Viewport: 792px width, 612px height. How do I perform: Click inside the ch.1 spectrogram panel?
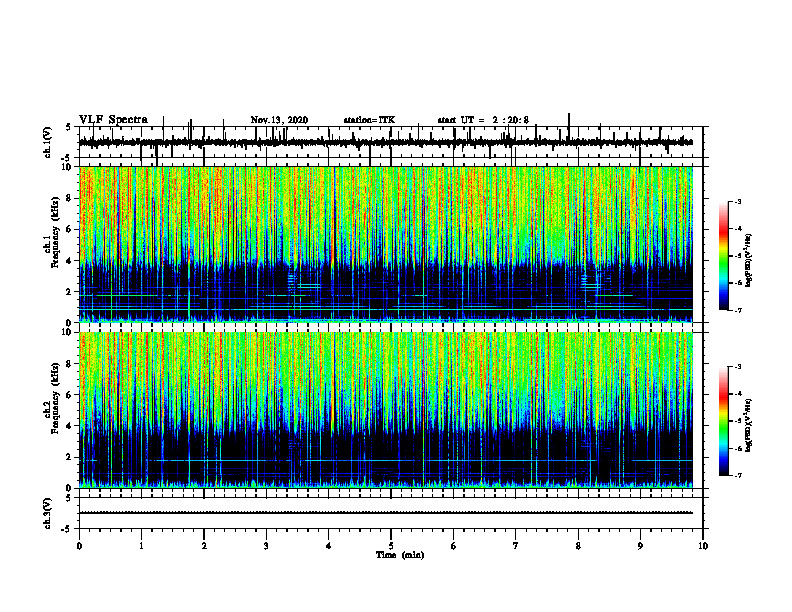tap(385, 244)
